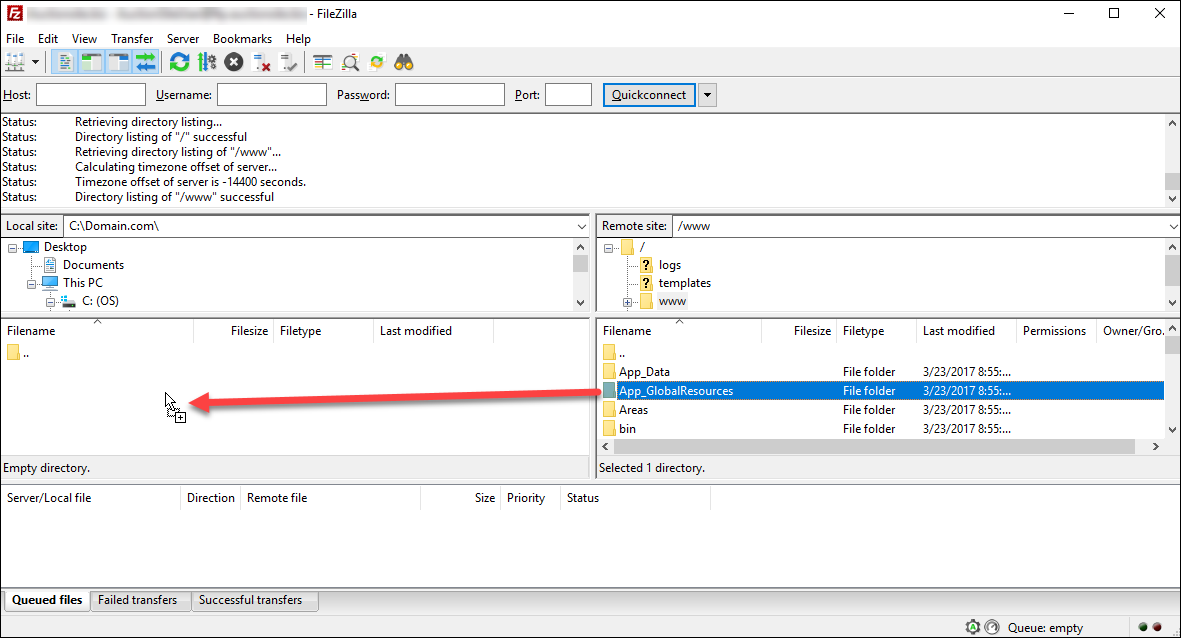Toggle the message log display
The width and height of the screenshot is (1181, 638).
click(65, 63)
